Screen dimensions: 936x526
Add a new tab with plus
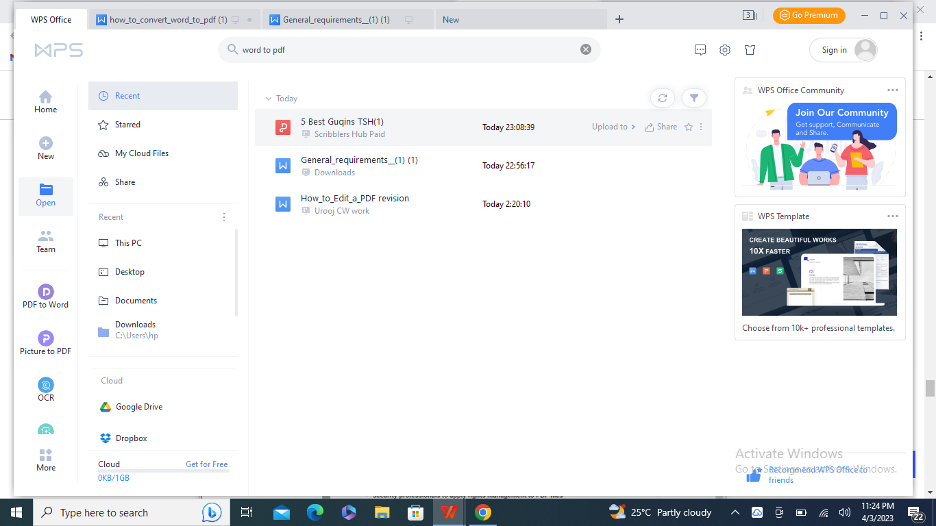click(619, 19)
